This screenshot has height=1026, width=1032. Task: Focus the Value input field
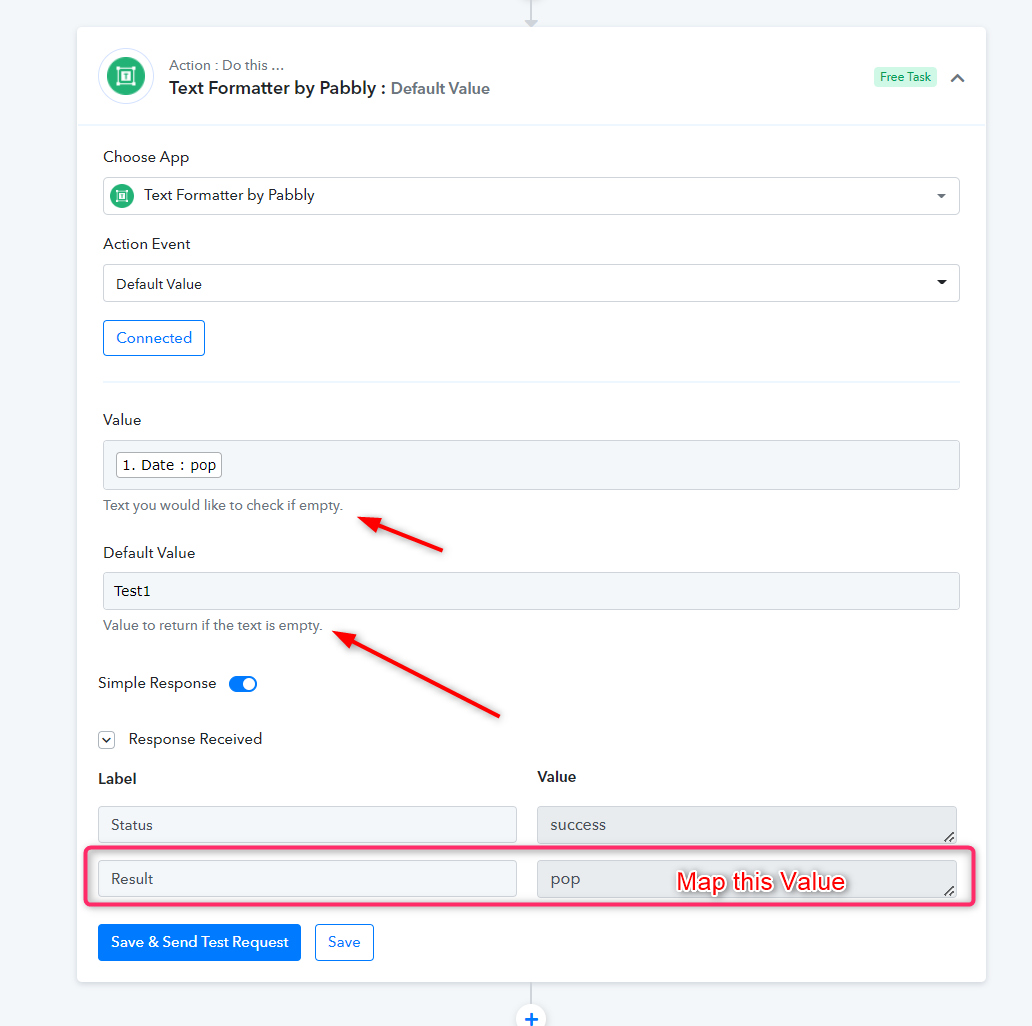click(531, 465)
